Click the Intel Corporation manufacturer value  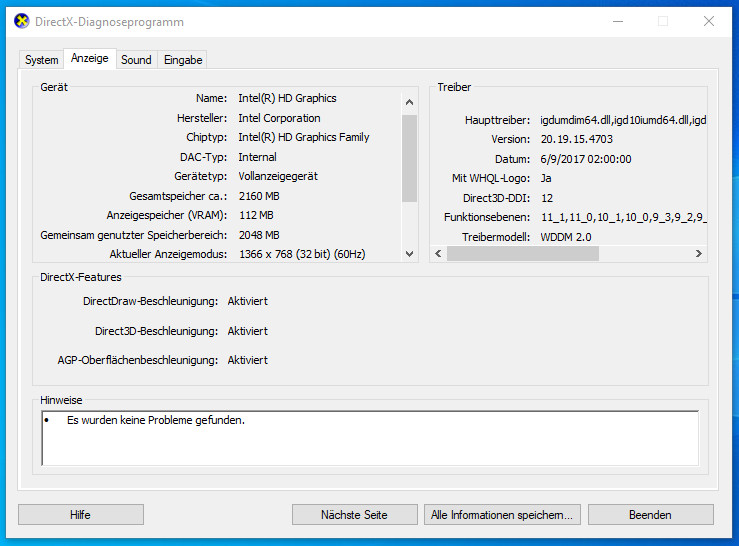click(279, 118)
